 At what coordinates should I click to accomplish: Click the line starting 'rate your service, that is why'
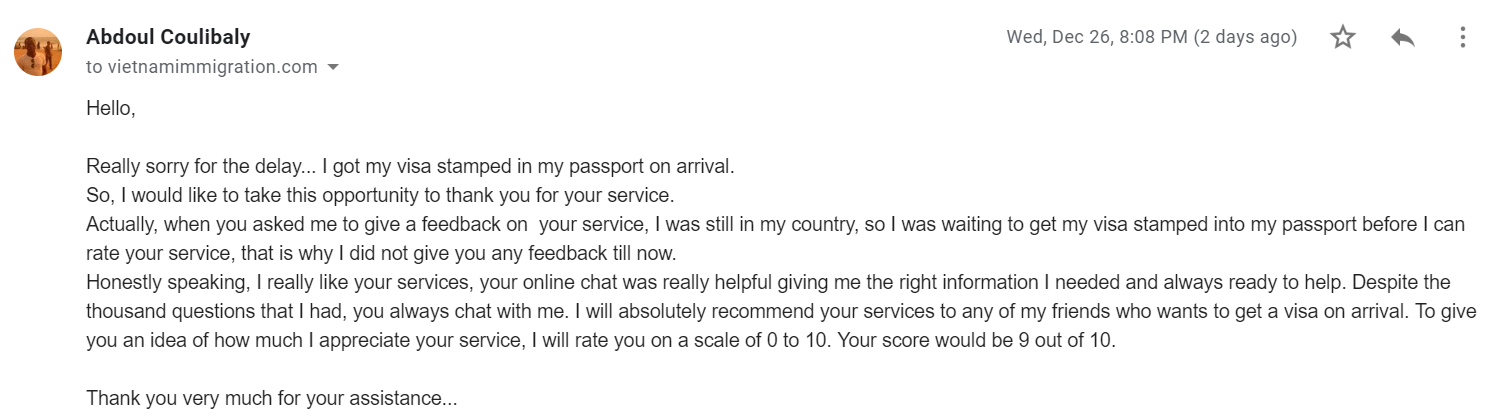(x=382, y=253)
